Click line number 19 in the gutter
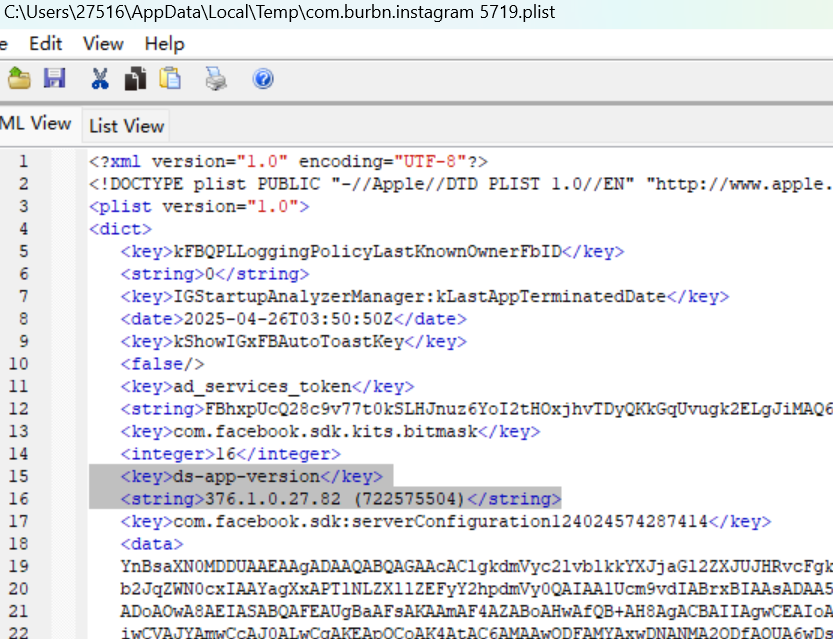Viewport: 833px width, 639px height. point(19,567)
